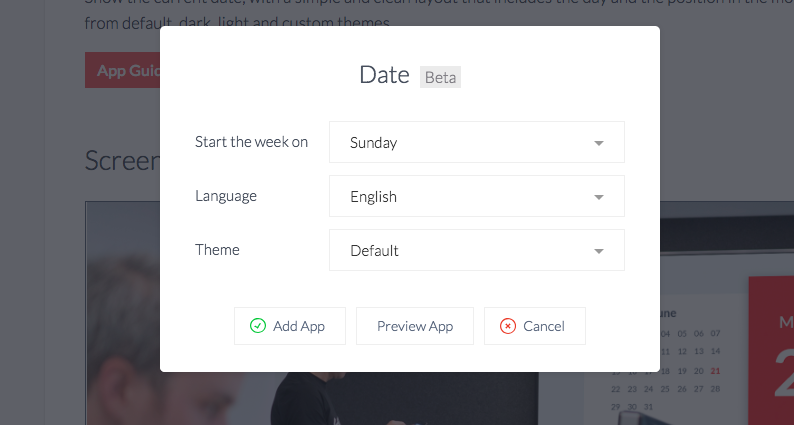This screenshot has width=794, height=425.
Task: Open the Language dropdown arrow
Action: [x=599, y=197]
